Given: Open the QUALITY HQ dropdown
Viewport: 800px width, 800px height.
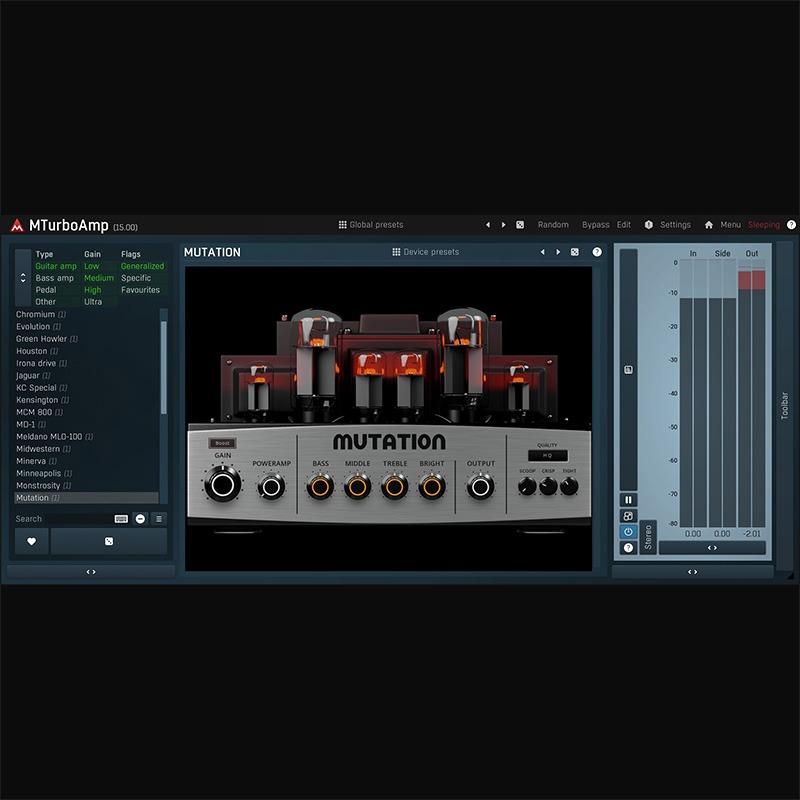Looking at the screenshot, I should [x=547, y=455].
